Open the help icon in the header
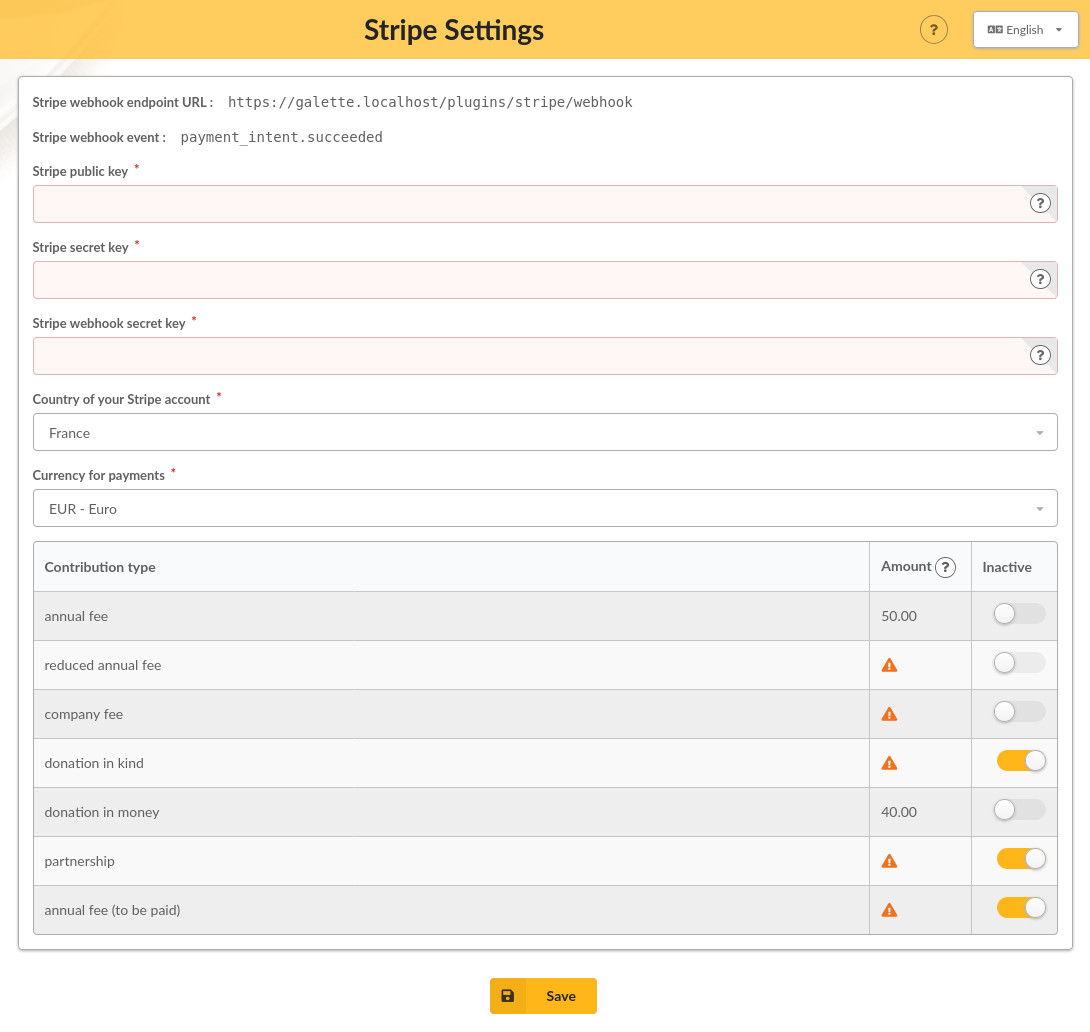This screenshot has height=1032, width=1090. [x=933, y=30]
